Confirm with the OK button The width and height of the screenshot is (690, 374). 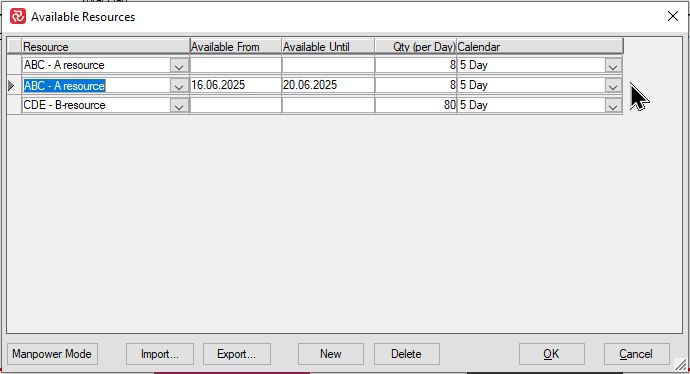[x=552, y=354]
